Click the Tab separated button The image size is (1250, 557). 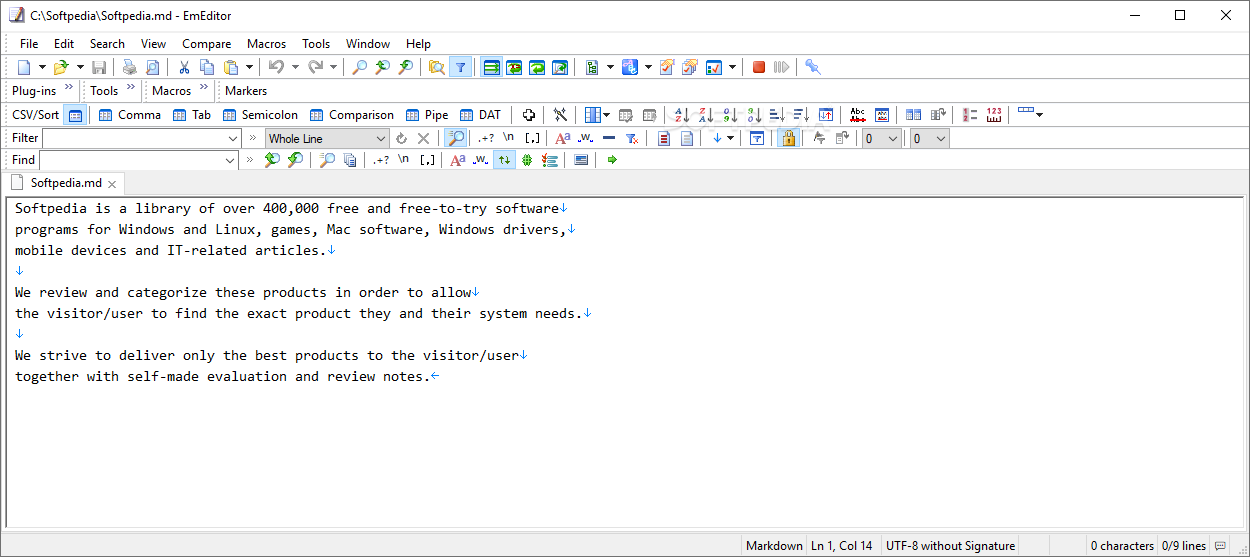pyautogui.click(x=192, y=115)
